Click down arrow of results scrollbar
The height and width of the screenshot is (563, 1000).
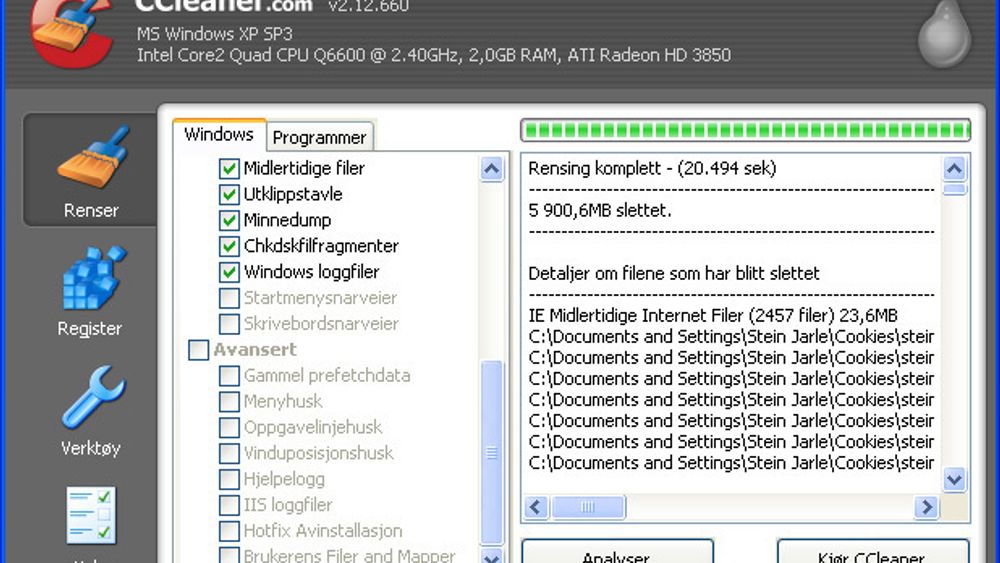[x=955, y=479]
